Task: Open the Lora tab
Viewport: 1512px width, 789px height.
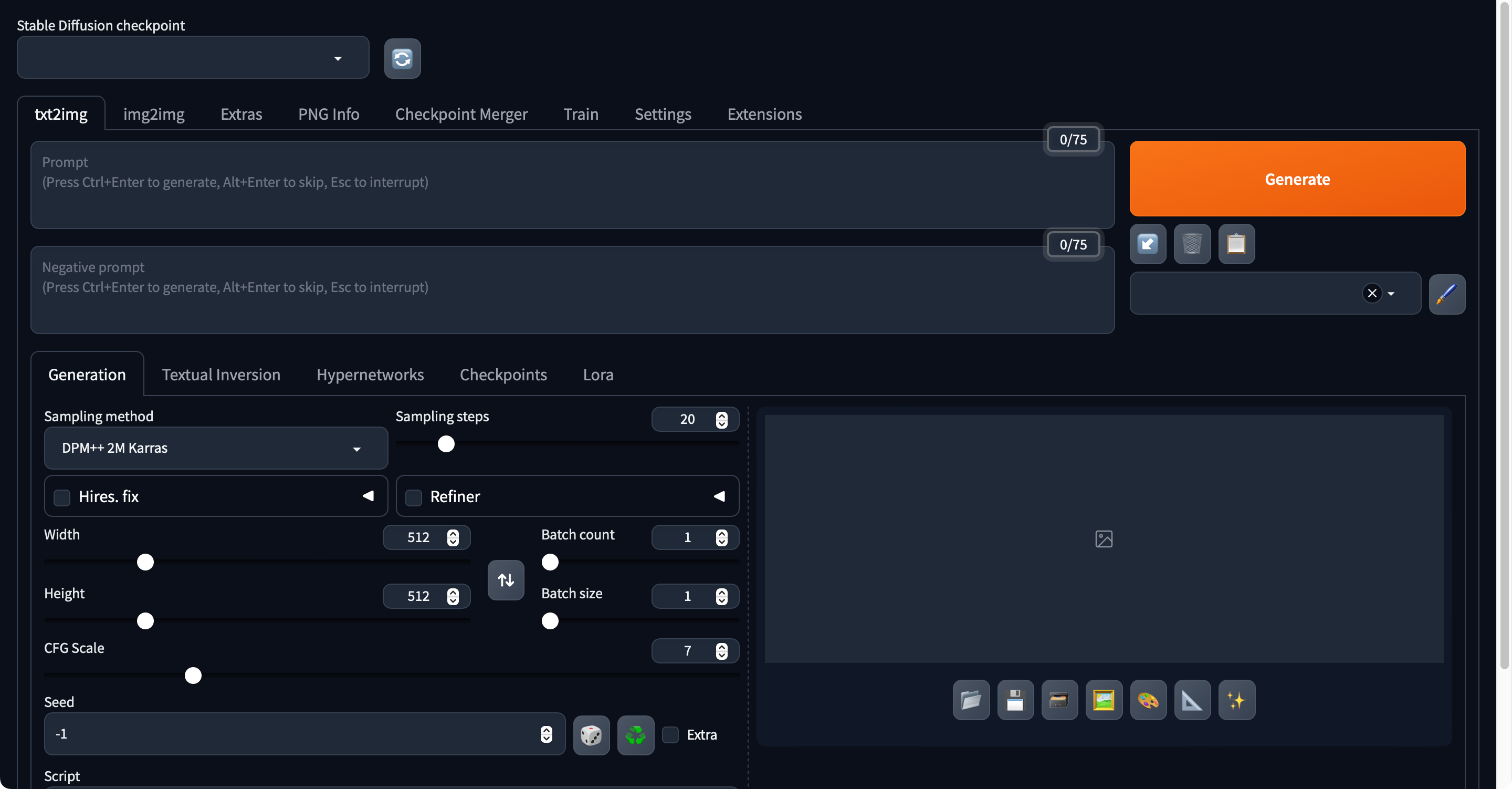Action: point(597,374)
